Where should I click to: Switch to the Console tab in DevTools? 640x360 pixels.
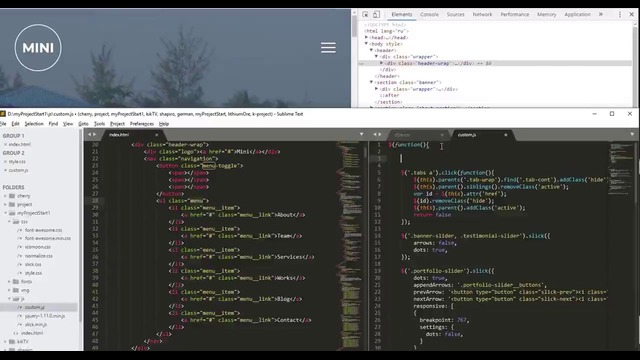point(429,14)
